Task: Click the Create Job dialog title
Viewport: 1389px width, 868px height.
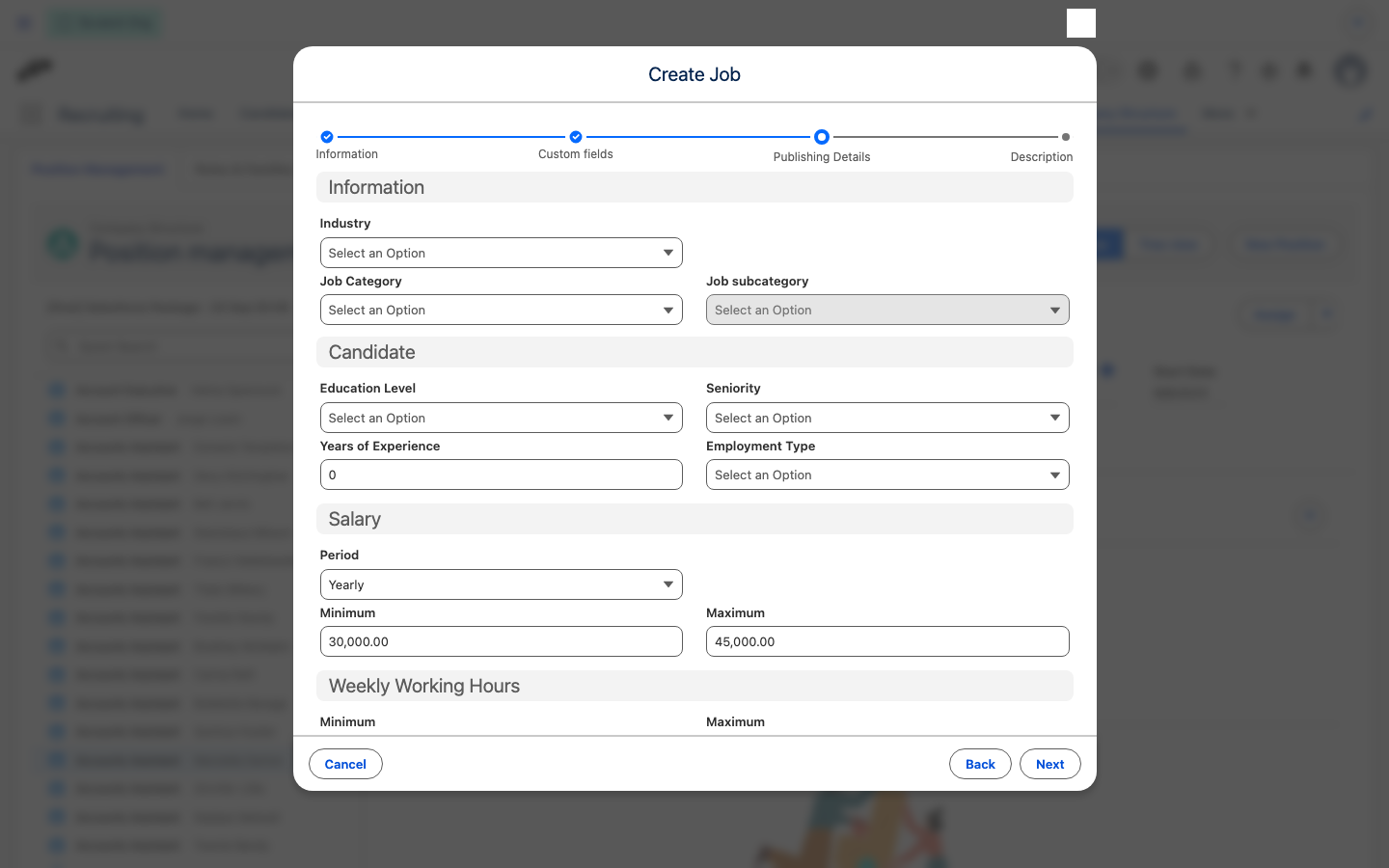Action: click(x=694, y=74)
